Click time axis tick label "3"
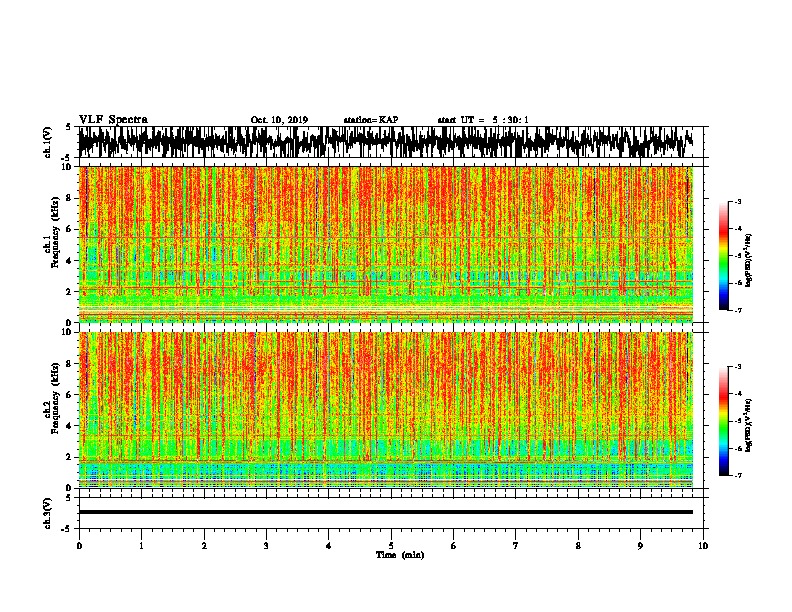Image resolution: width=792 pixels, height=612 pixels. pyautogui.click(x=266, y=546)
